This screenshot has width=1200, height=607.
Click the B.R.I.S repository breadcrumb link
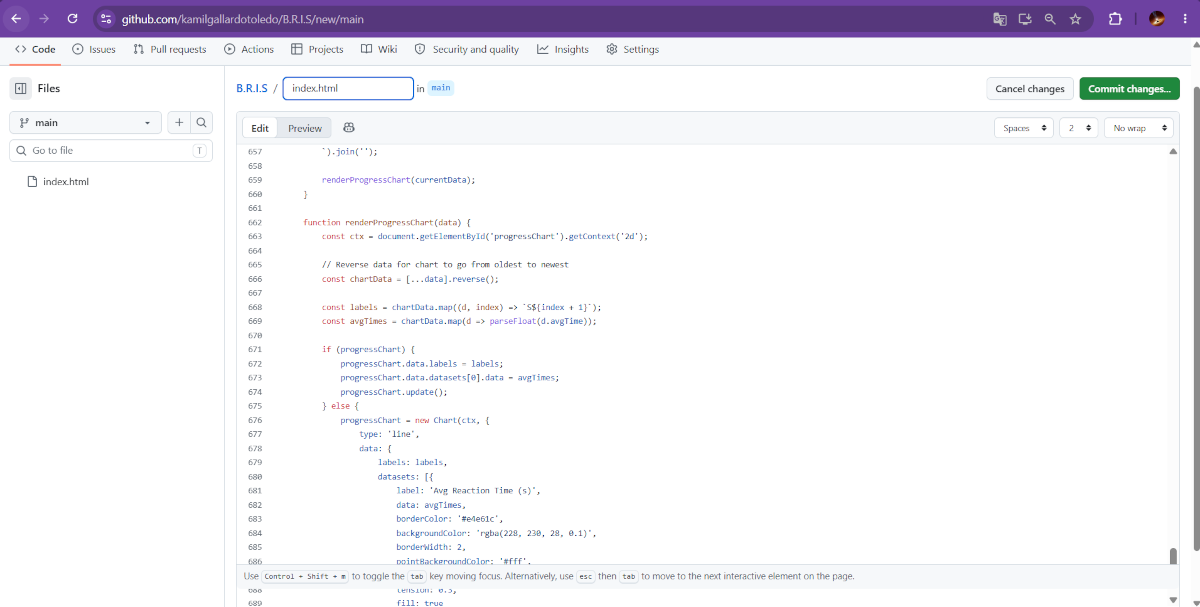pos(252,88)
